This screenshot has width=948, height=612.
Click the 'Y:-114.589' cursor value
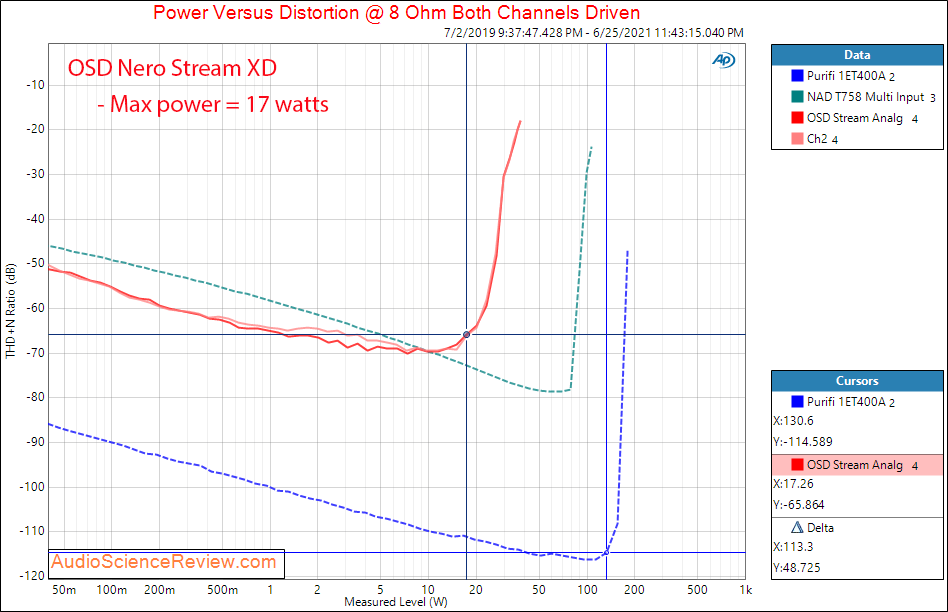(803, 441)
